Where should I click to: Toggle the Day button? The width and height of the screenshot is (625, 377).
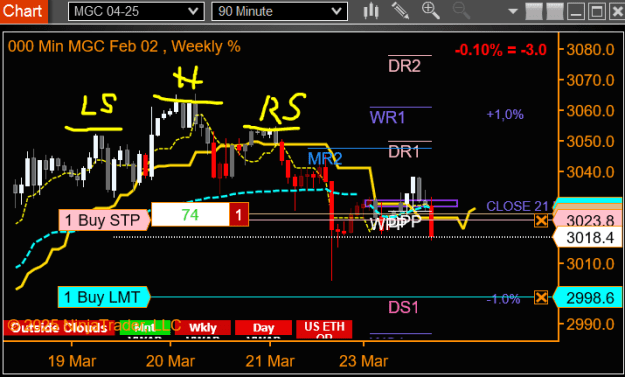[263, 328]
